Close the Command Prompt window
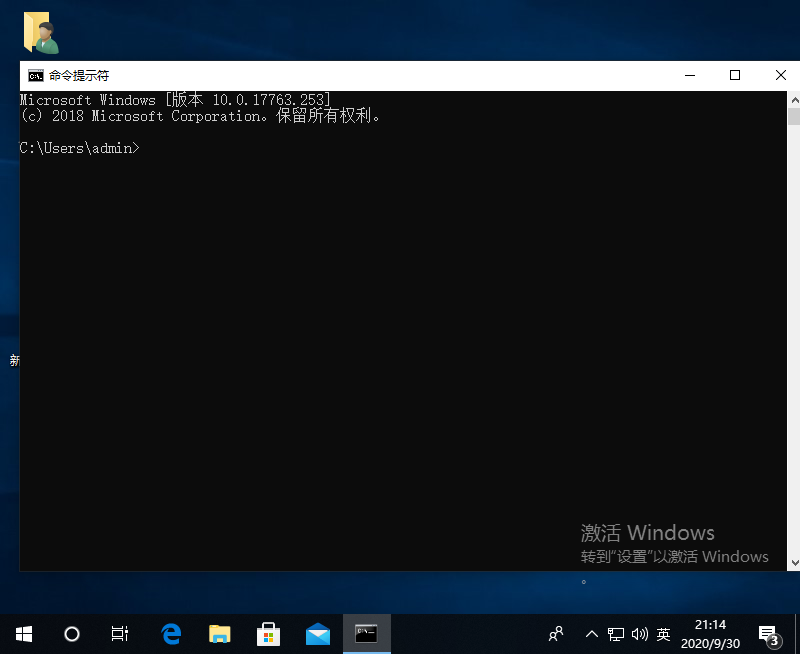The height and width of the screenshot is (654, 800). pos(780,76)
